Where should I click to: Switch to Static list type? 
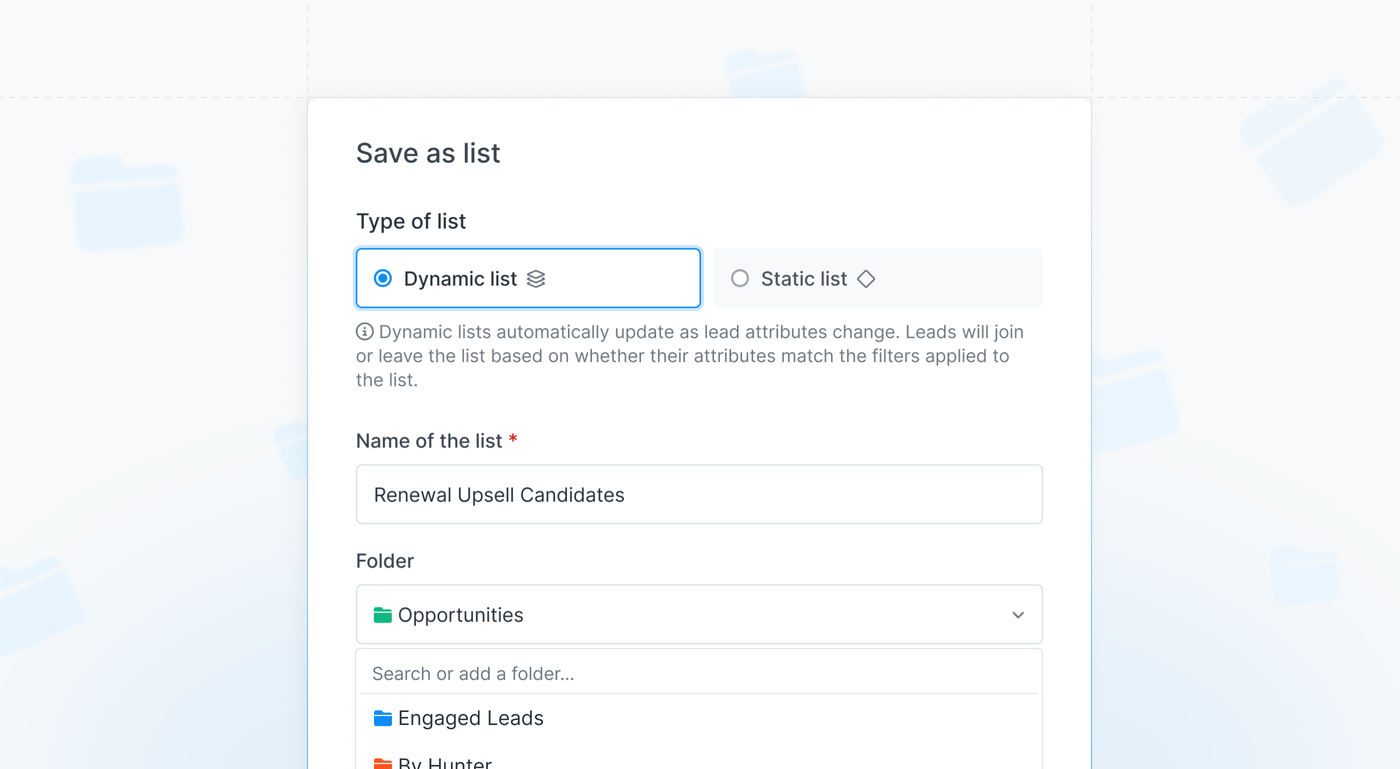[877, 278]
